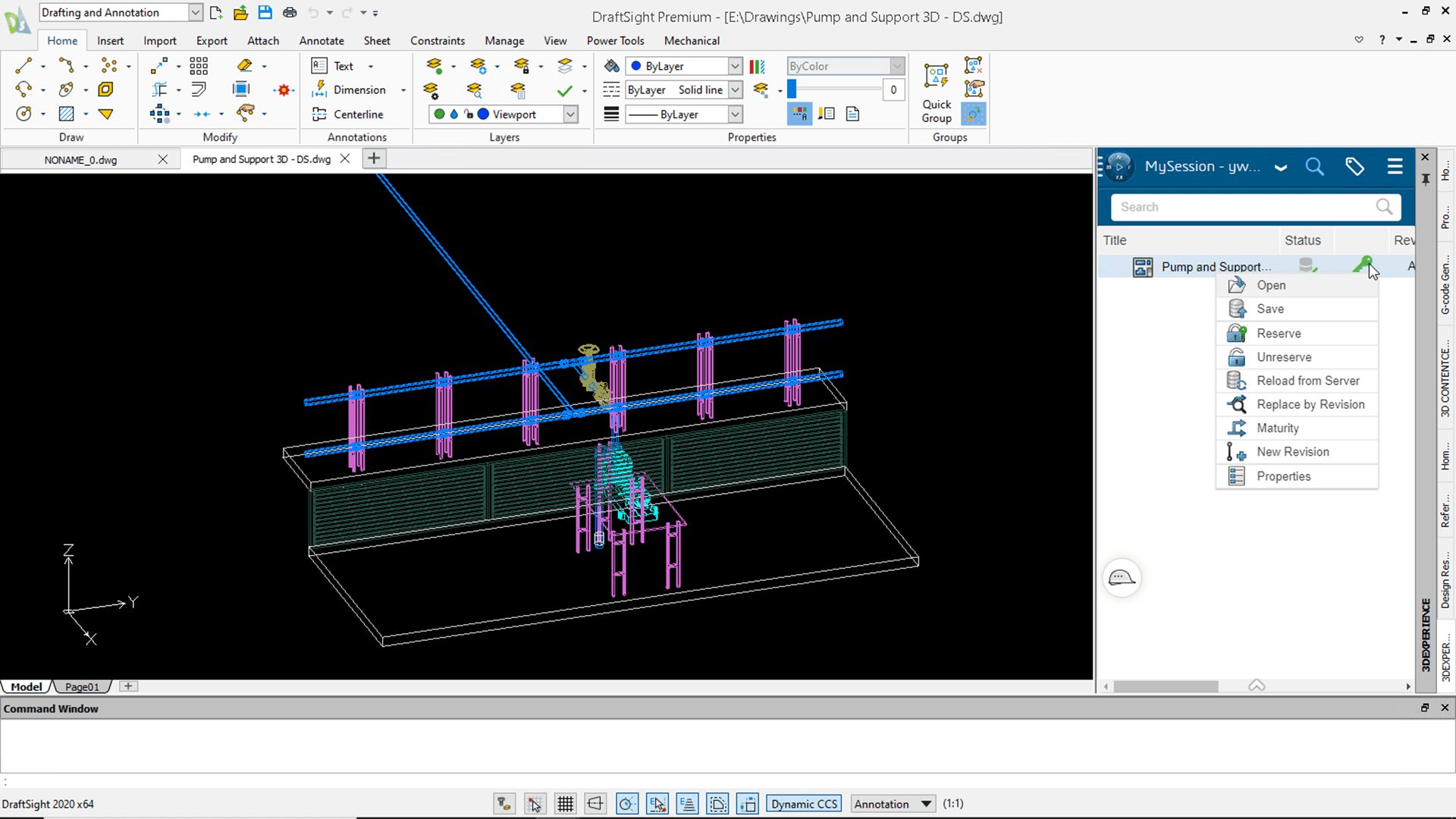This screenshot has height=819, width=1456.
Task: Open Properties for Pump and Support file
Action: pos(1283,475)
